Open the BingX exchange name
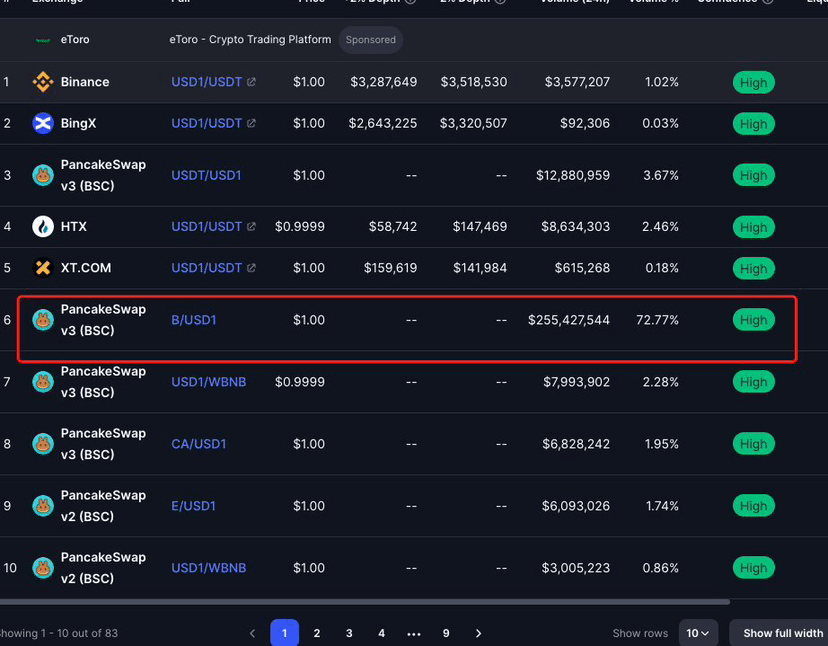Image resolution: width=828 pixels, height=646 pixels. 79,123
